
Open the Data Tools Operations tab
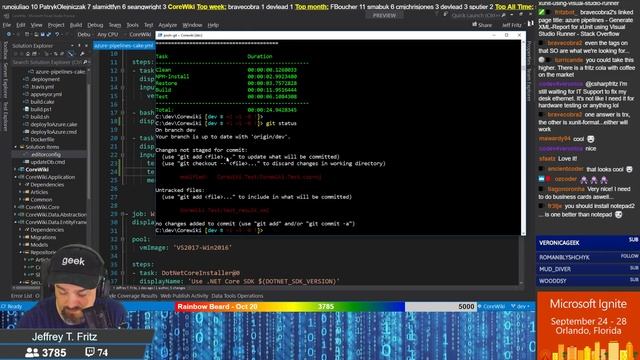pos(237,296)
